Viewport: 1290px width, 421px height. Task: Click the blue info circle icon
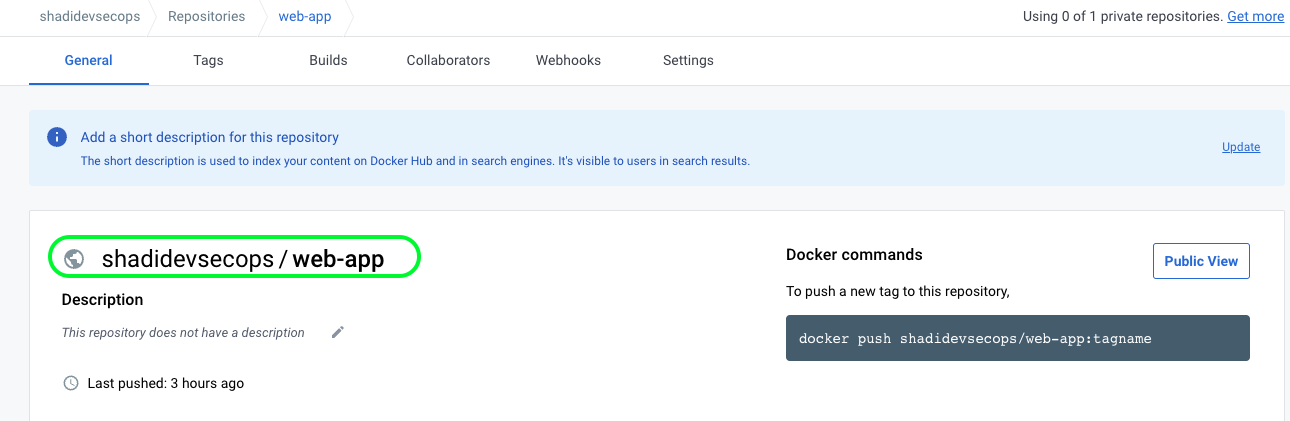click(58, 137)
